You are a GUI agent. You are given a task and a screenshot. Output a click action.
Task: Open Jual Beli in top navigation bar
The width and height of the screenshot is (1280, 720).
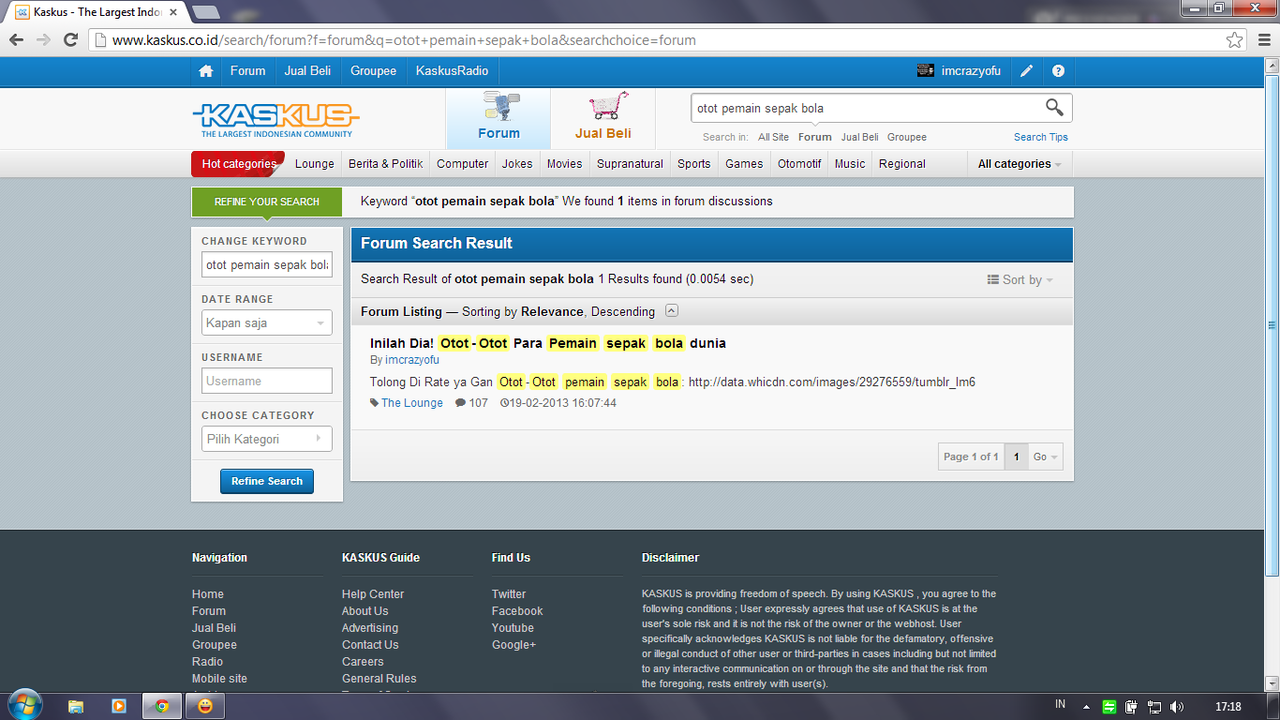pos(307,71)
